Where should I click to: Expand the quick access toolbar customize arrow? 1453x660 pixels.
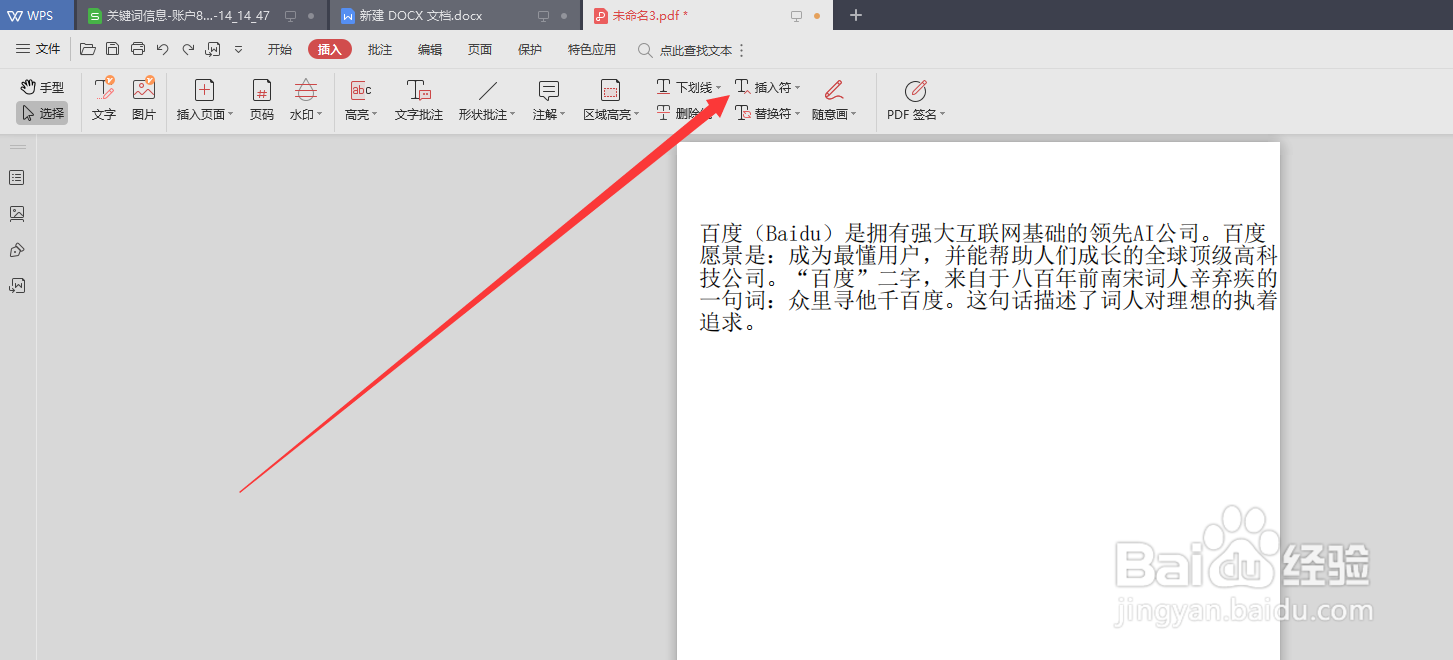[x=238, y=49]
